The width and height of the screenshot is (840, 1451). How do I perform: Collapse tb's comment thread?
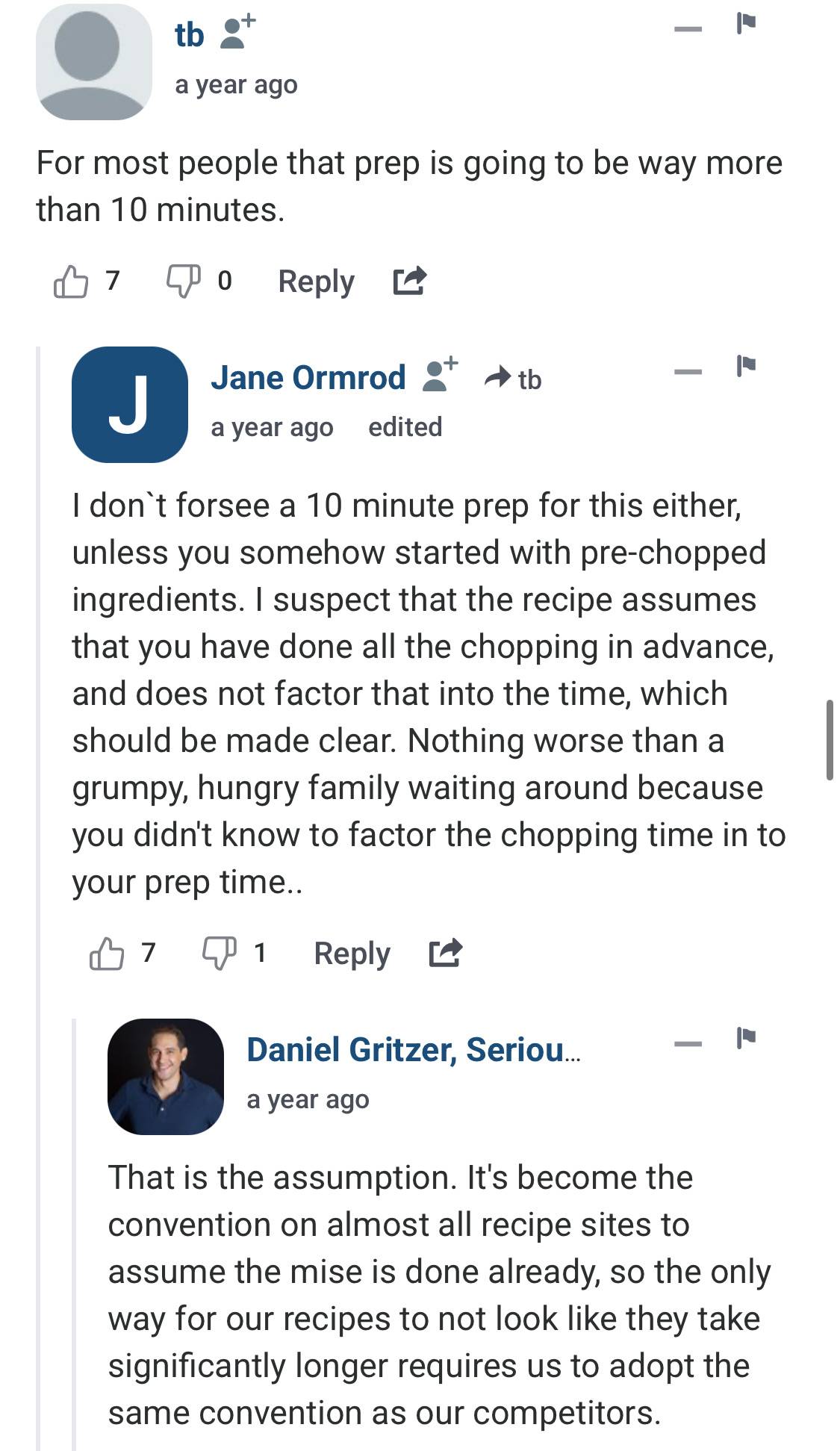pos(688,29)
